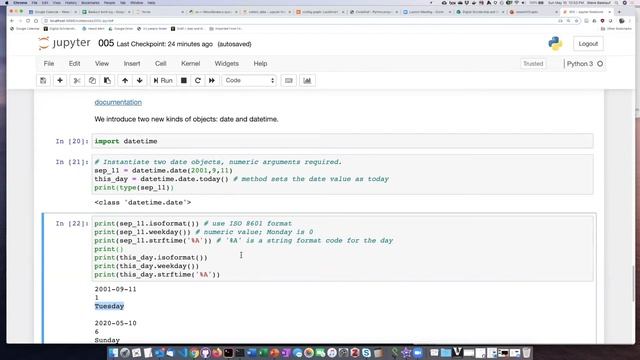Image resolution: width=640 pixels, height=360 pixels.
Task: Click browser back arrow
Action: coord(12,20)
